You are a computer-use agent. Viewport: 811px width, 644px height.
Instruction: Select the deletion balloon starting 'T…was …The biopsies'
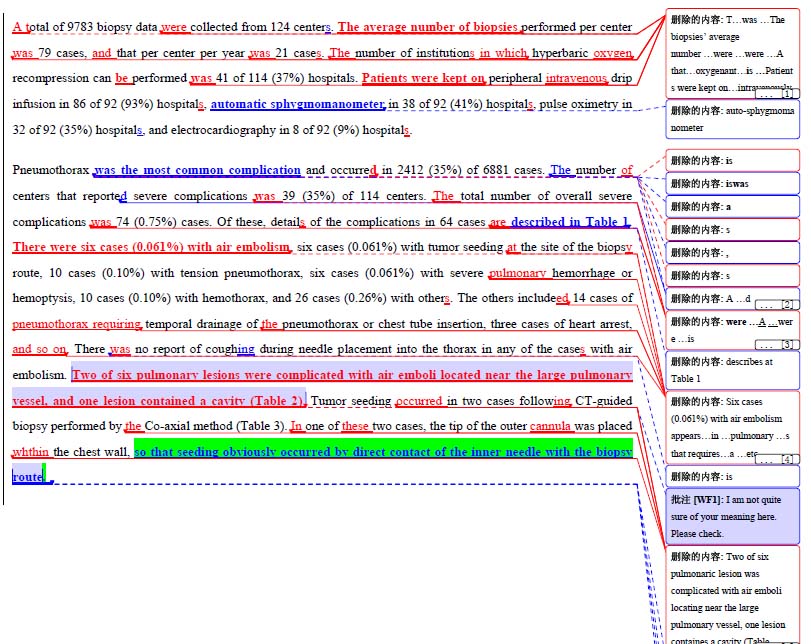(x=732, y=54)
